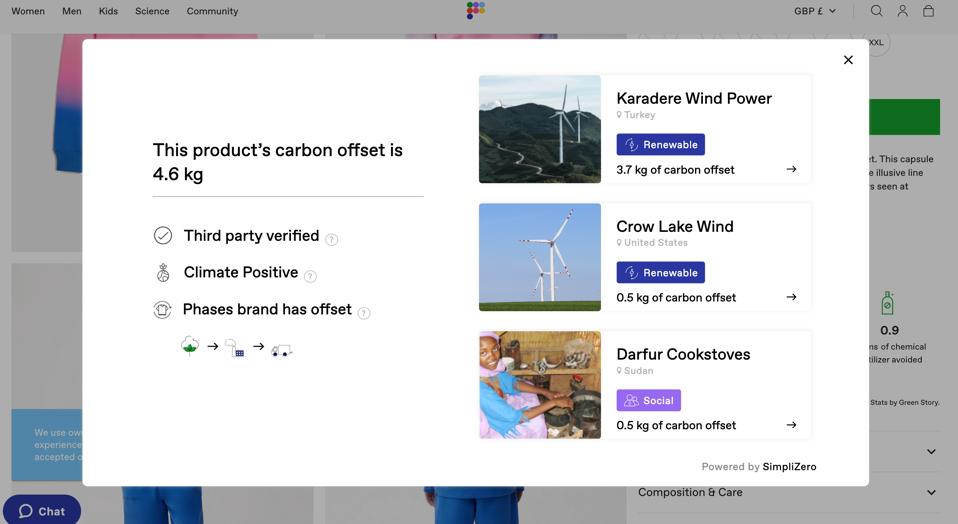Click the colorful dots brand logo
Viewport: 958px width, 524px height.
click(x=476, y=11)
